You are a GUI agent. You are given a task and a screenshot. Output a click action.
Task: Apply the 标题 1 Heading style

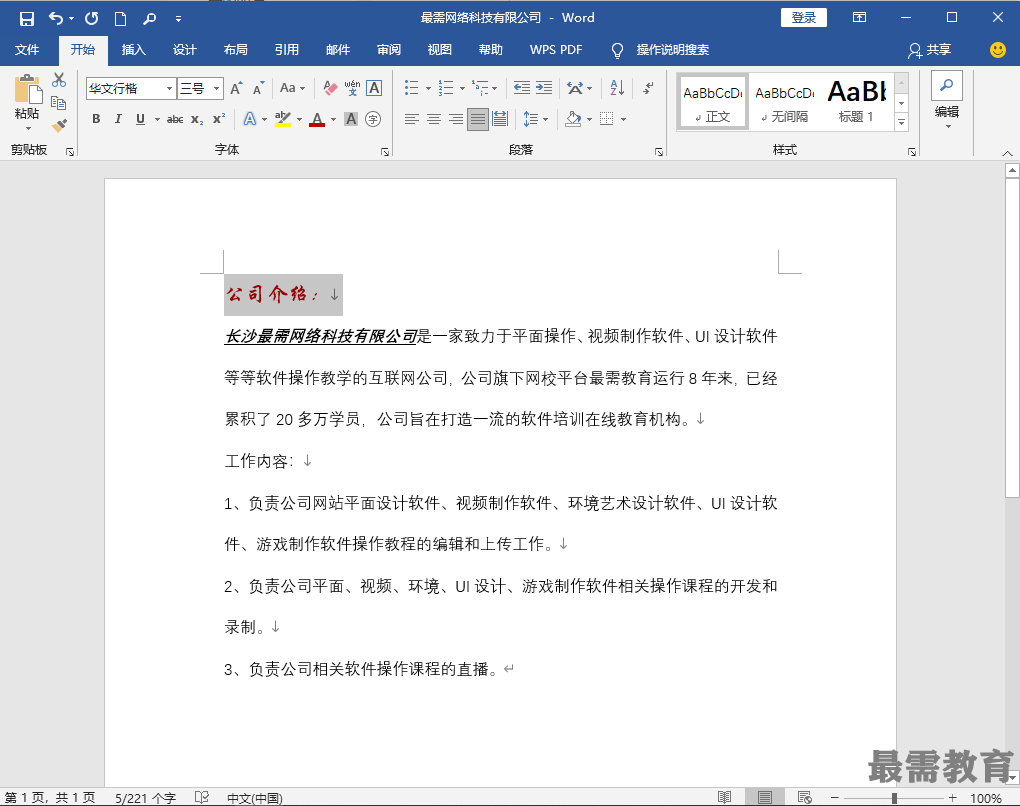pyautogui.click(x=856, y=102)
